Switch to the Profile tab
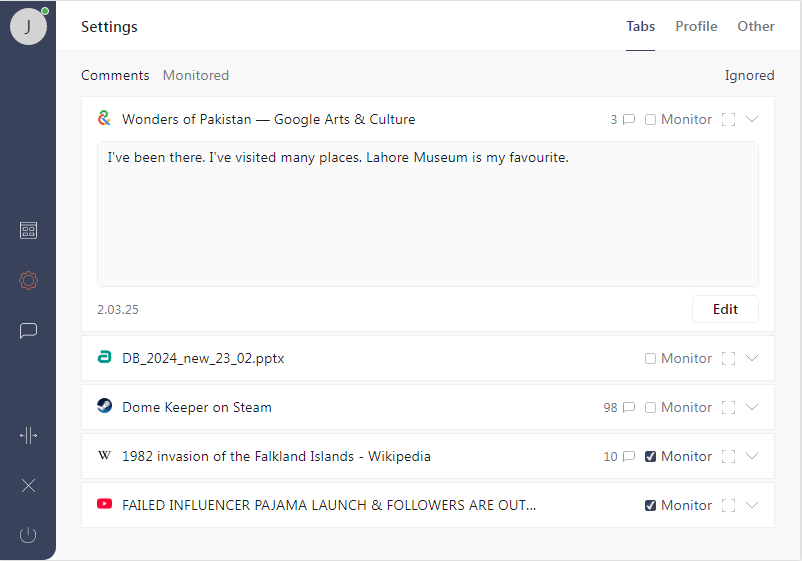 tap(696, 27)
